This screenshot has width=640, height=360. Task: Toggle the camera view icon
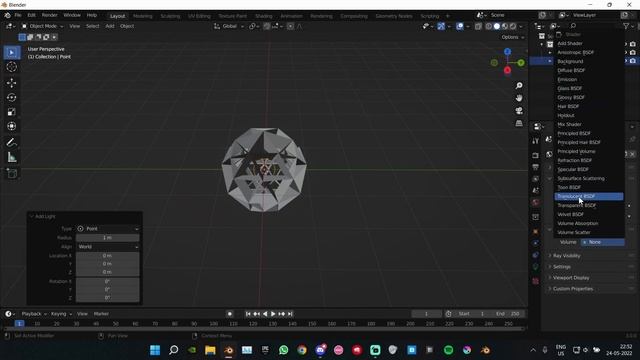pos(519,111)
